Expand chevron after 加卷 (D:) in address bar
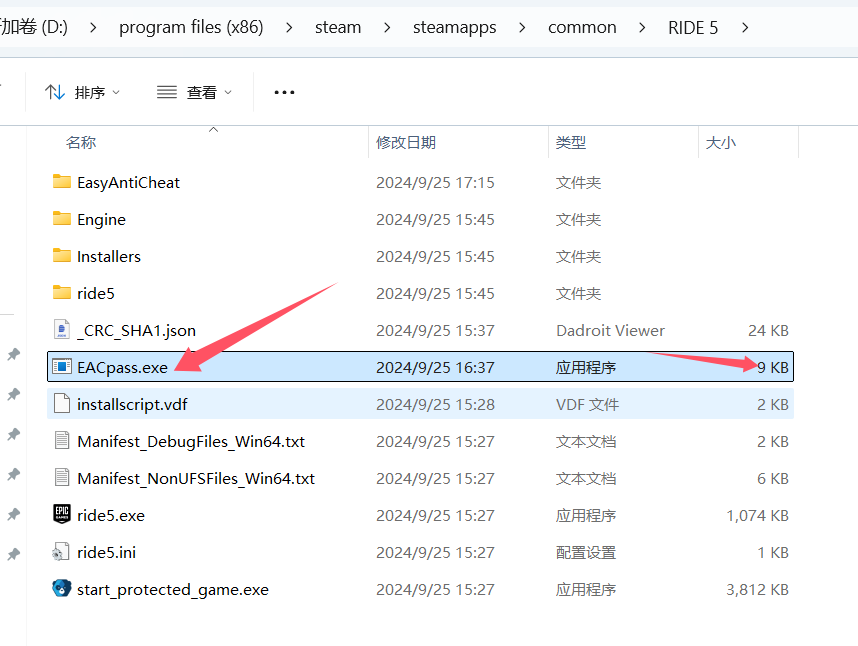Viewport: 858px width, 646px height. pyautogui.click(x=93, y=27)
